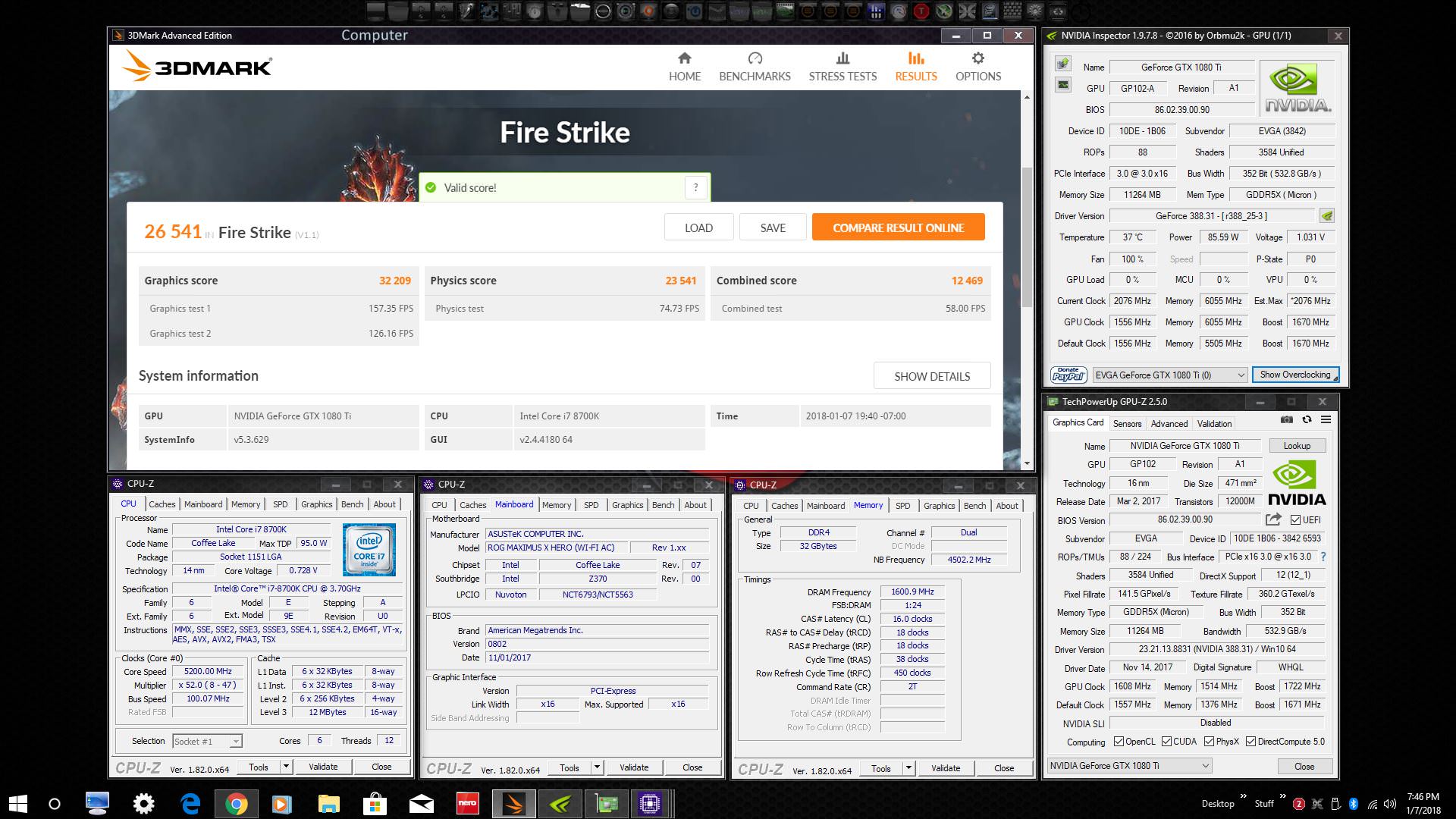Click the Lookup button in GPU-Z
The image size is (1456, 819).
1296,446
